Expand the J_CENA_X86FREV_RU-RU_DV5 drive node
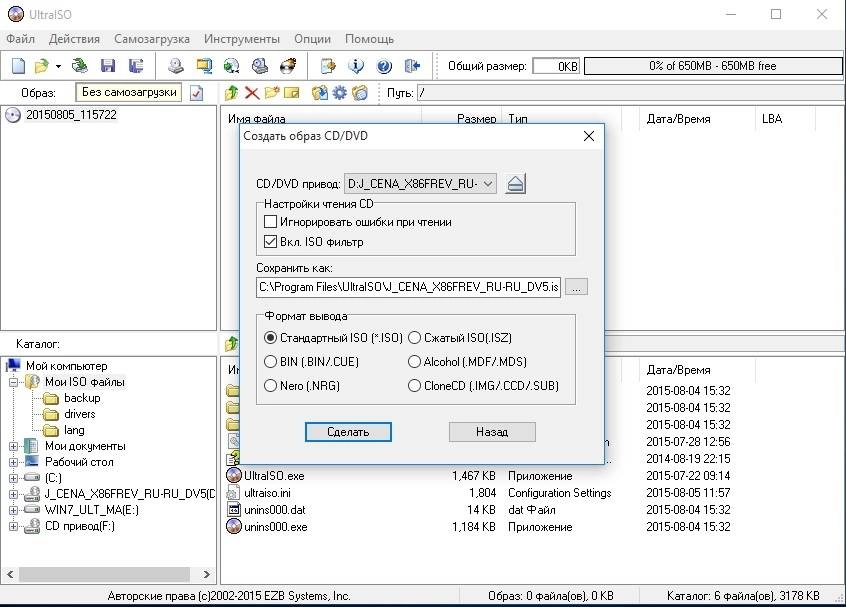Screen dimensions: 846x607 tap(13, 494)
